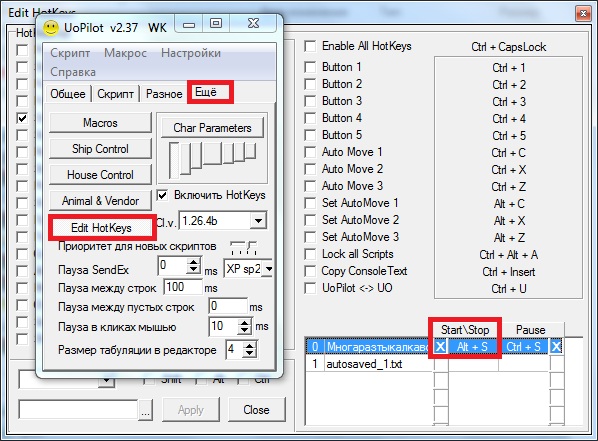Screen dimensions: 598x441
Task: Click the Apply button
Action: pyautogui.click(x=191, y=410)
